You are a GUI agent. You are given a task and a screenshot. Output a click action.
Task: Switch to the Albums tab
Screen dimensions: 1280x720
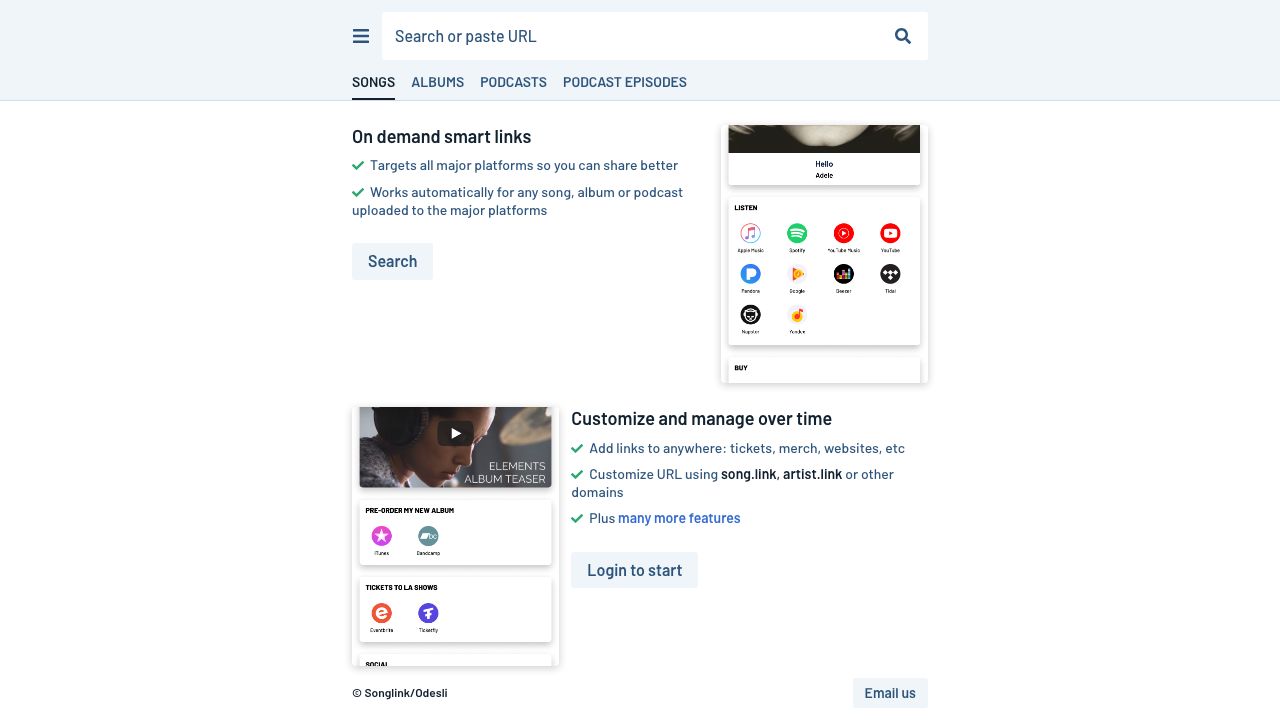[437, 82]
